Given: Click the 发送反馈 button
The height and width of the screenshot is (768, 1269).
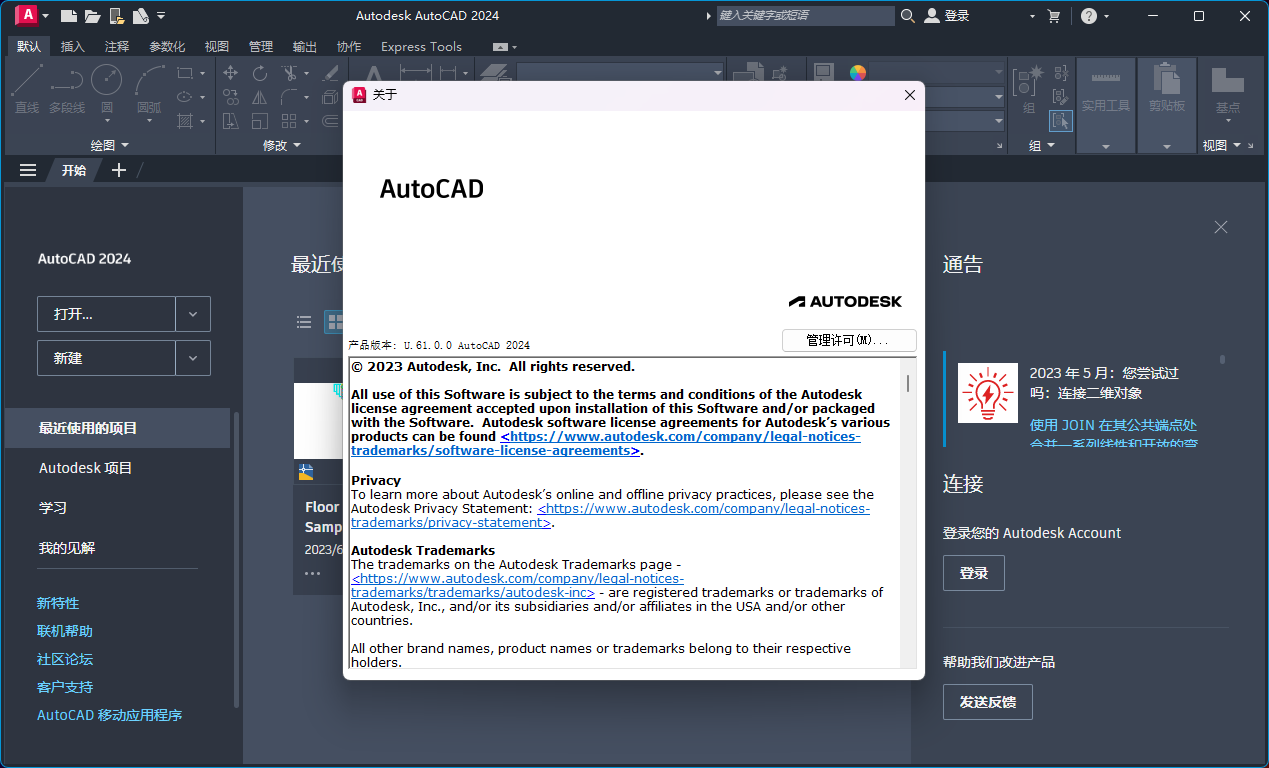Looking at the screenshot, I should click(987, 702).
